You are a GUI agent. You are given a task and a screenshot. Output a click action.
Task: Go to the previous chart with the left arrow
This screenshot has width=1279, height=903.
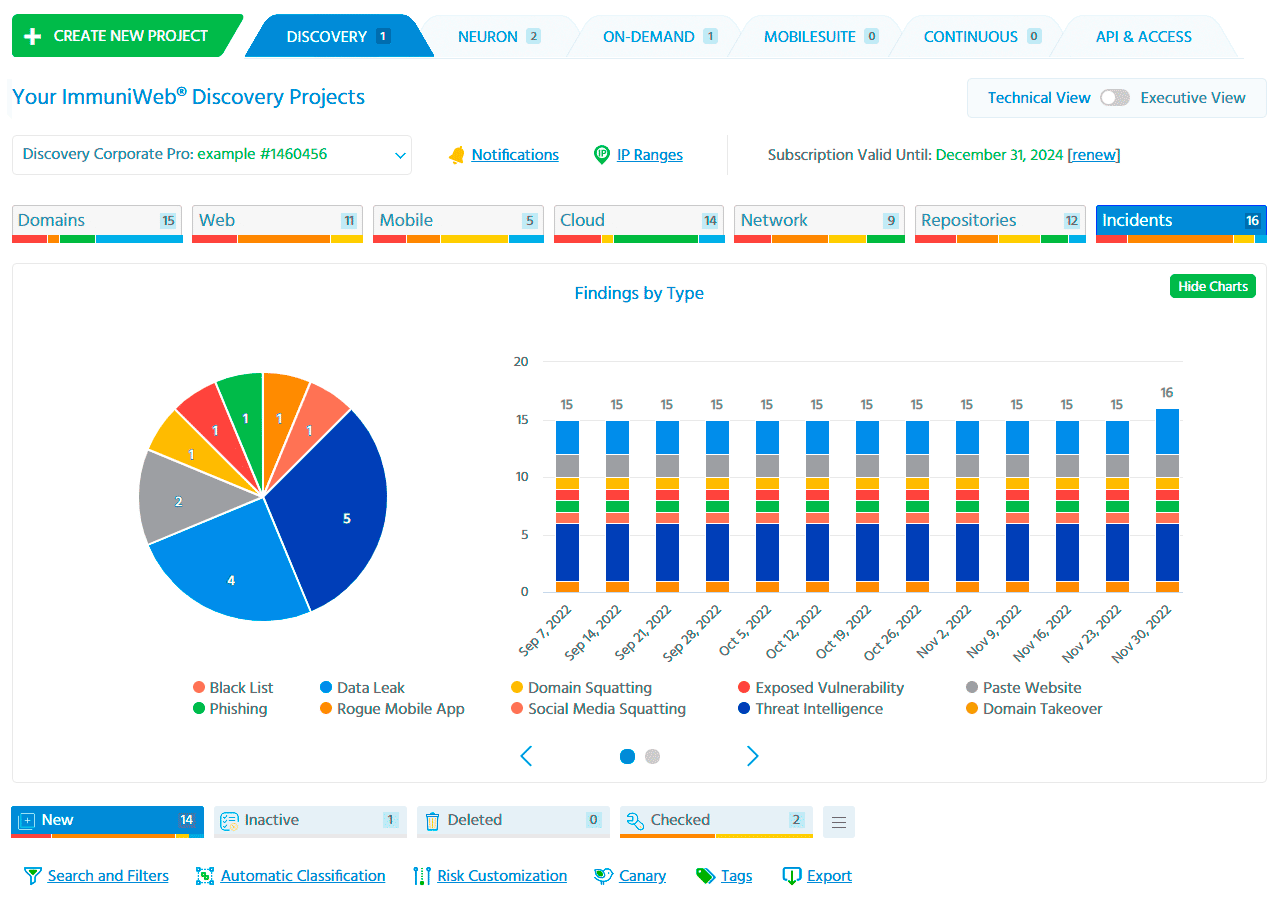point(526,756)
